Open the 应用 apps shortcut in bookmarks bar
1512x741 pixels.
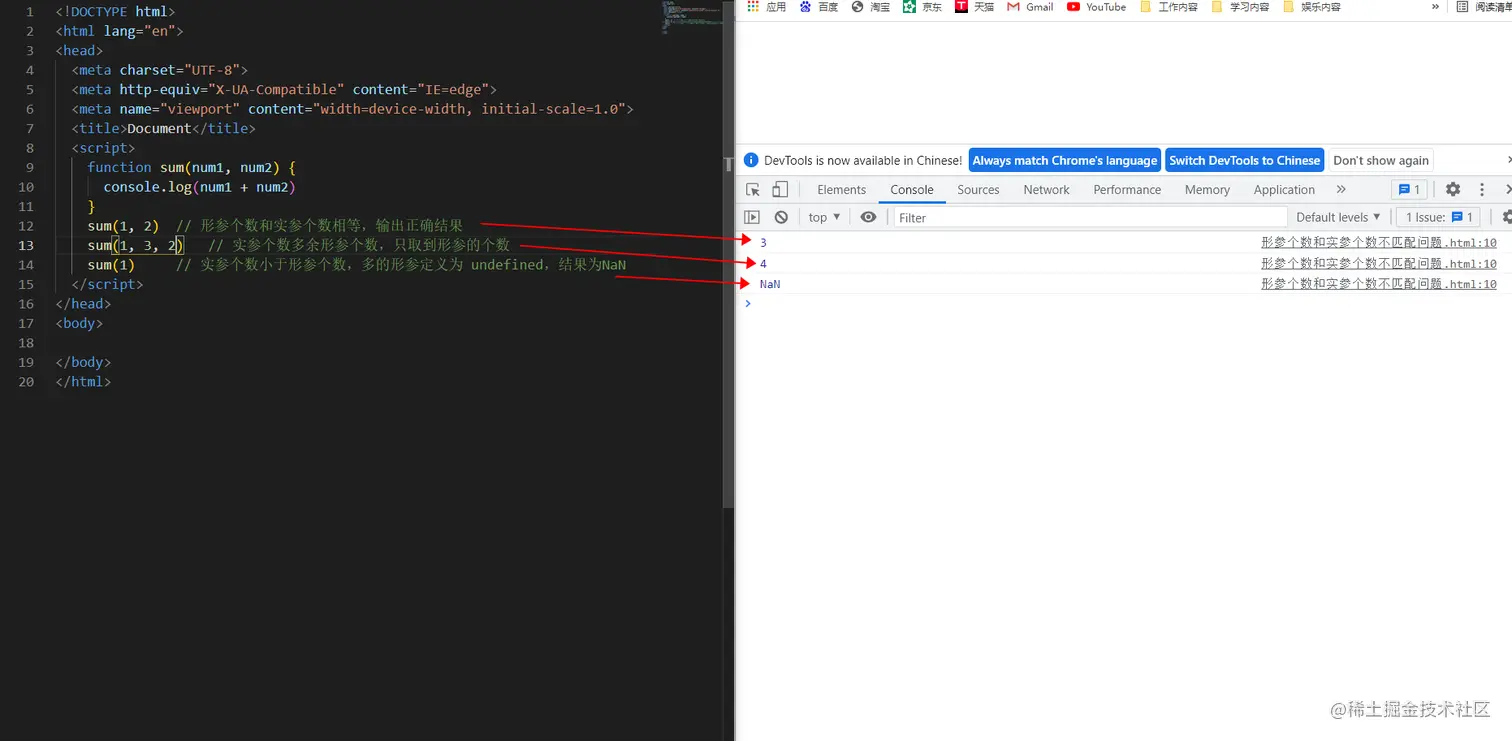coord(767,7)
